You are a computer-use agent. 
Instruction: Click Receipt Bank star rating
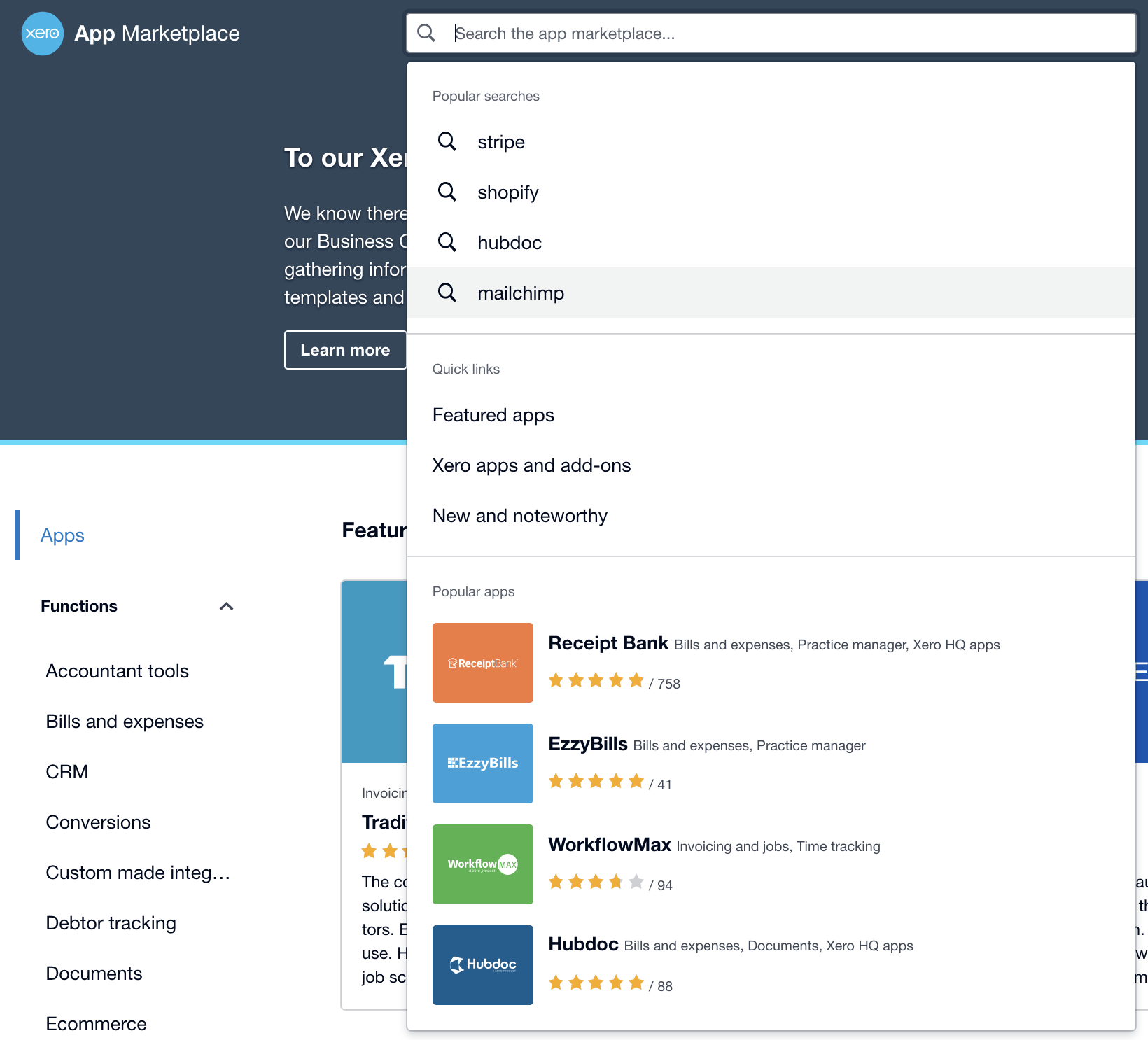coord(596,680)
